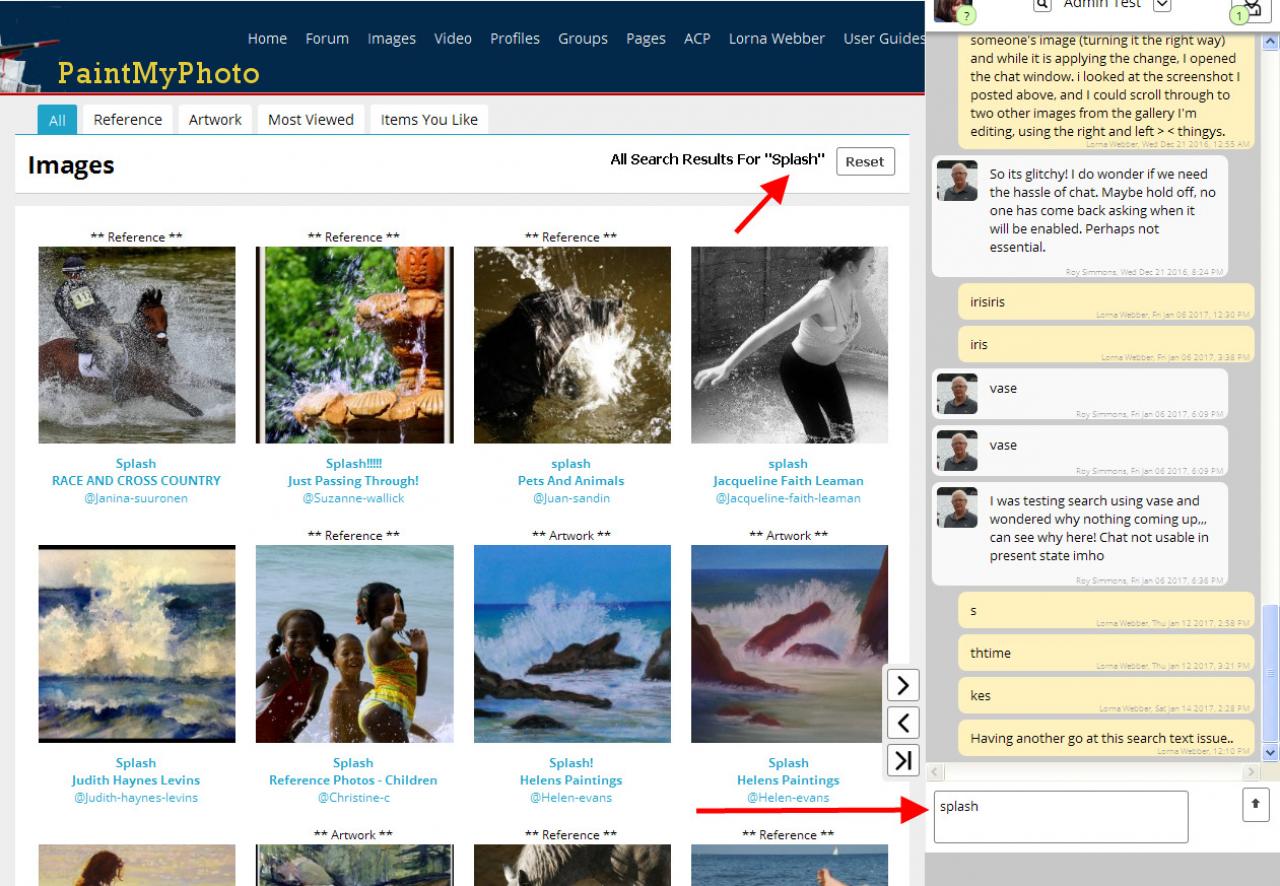Focus the chat message box containing 'splash'
The width and height of the screenshot is (1280, 886).
click(x=1061, y=817)
